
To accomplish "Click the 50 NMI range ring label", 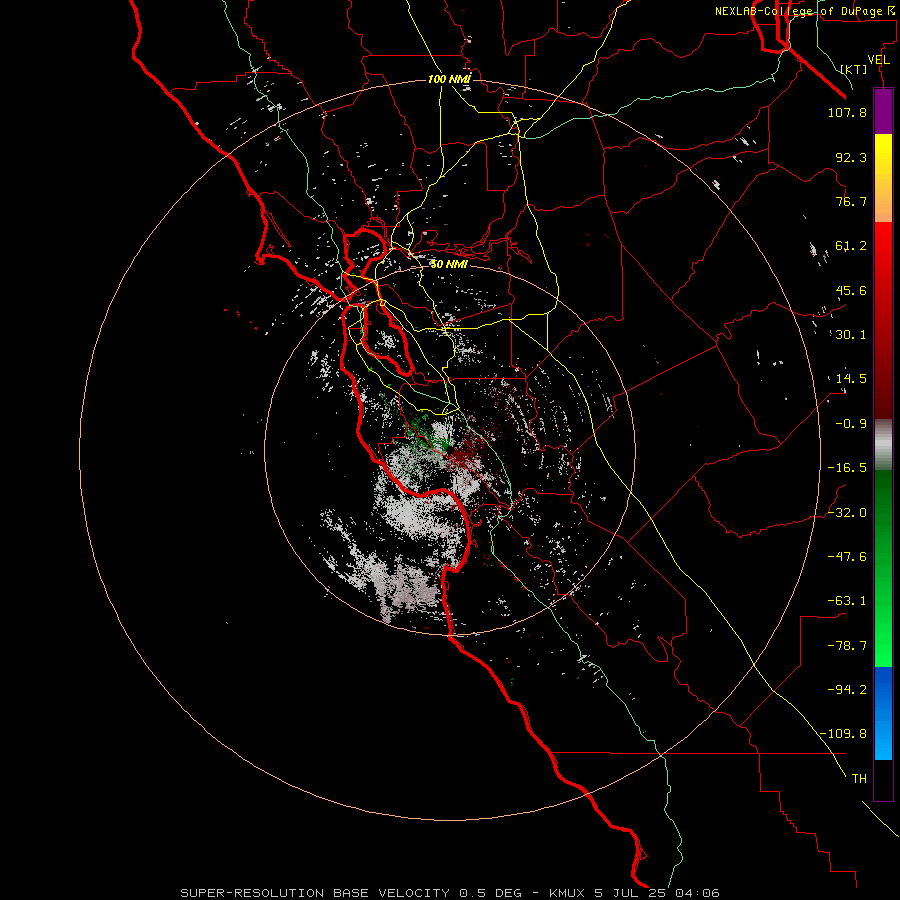I will [449, 264].
